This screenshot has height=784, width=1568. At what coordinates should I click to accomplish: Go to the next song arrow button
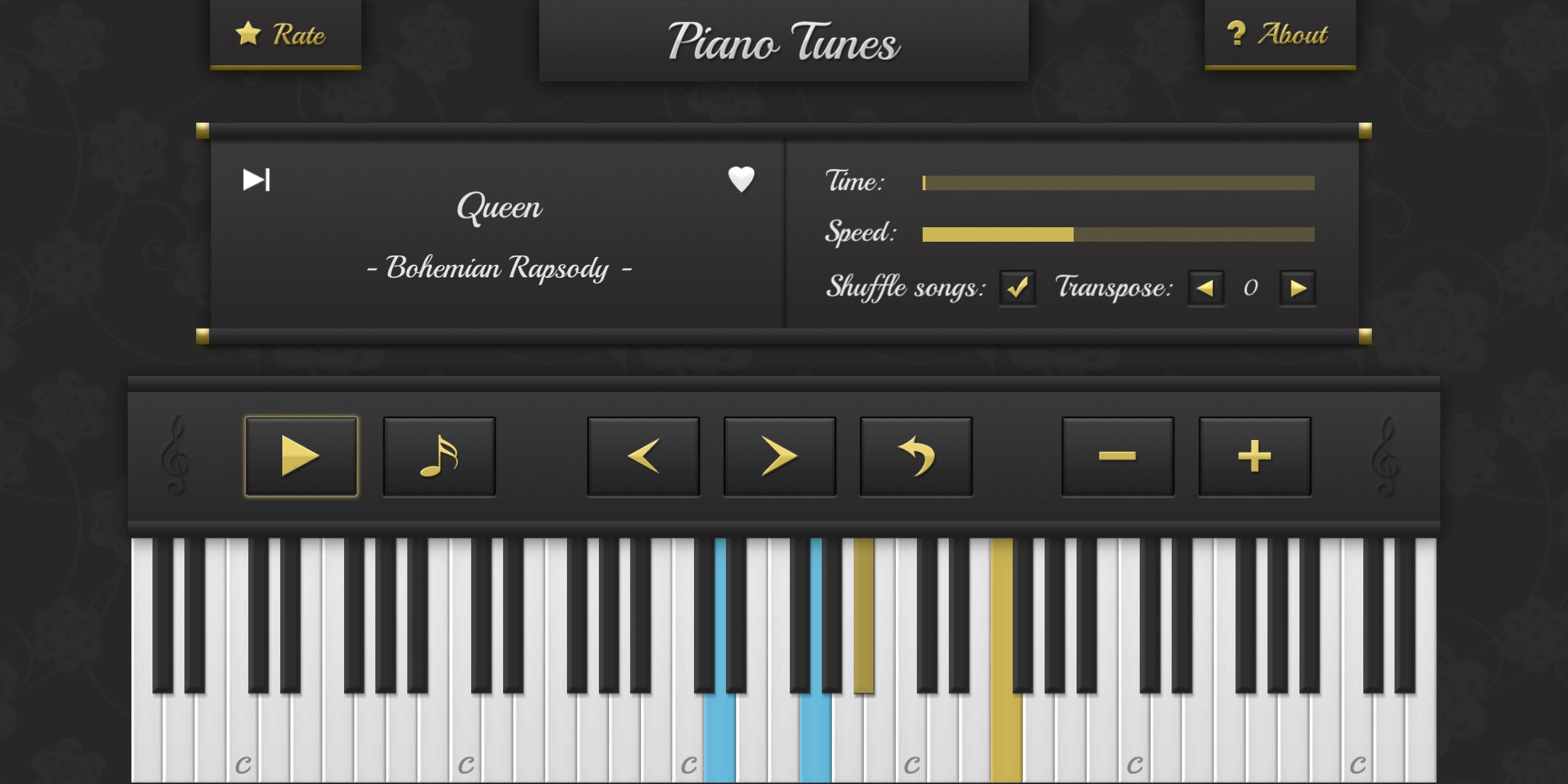(780, 457)
